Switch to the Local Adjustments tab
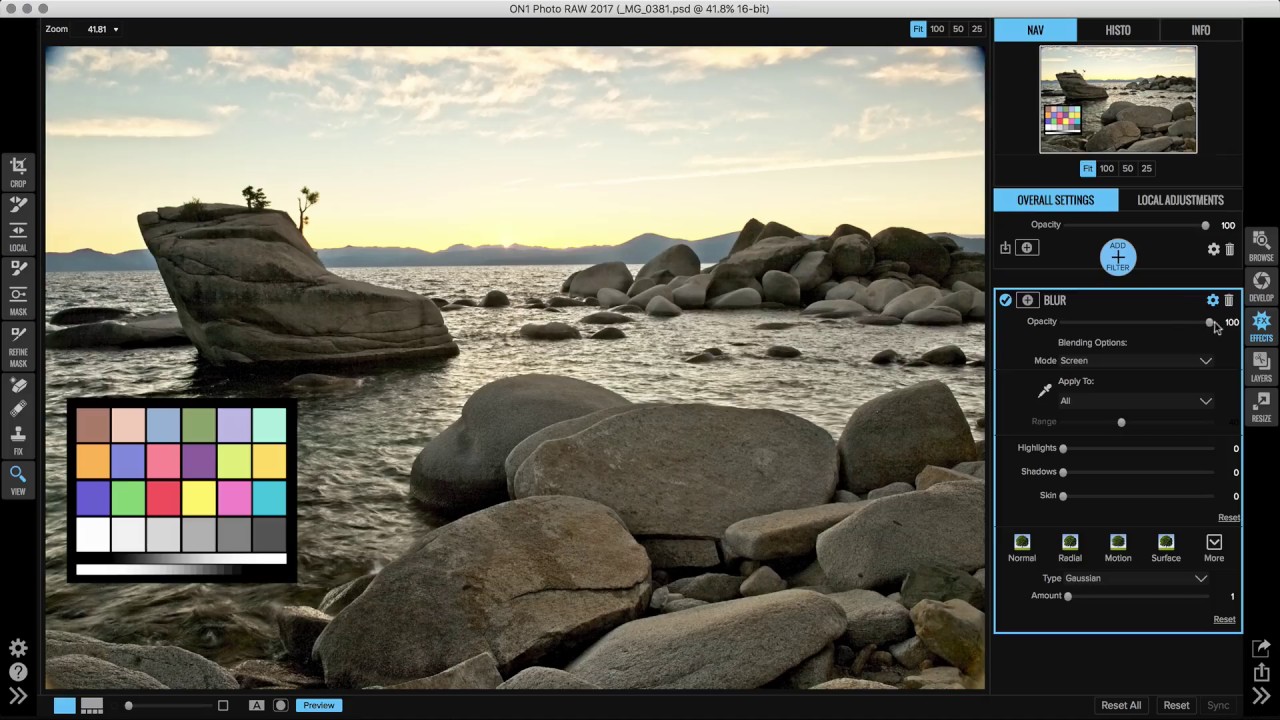The width and height of the screenshot is (1280, 720). click(x=1180, y=200)
